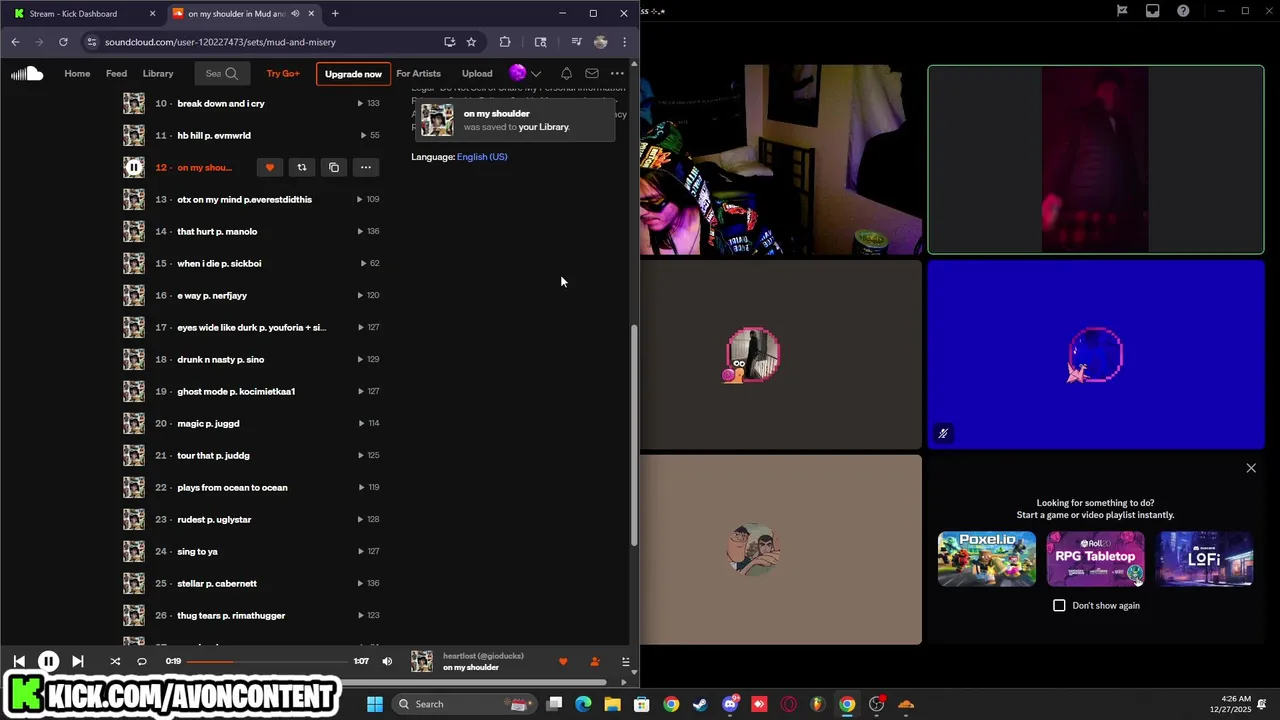Open SoundCloud messages envelope
The height and width of the screenshot is (720, 1280).
(x=592, y=73)
